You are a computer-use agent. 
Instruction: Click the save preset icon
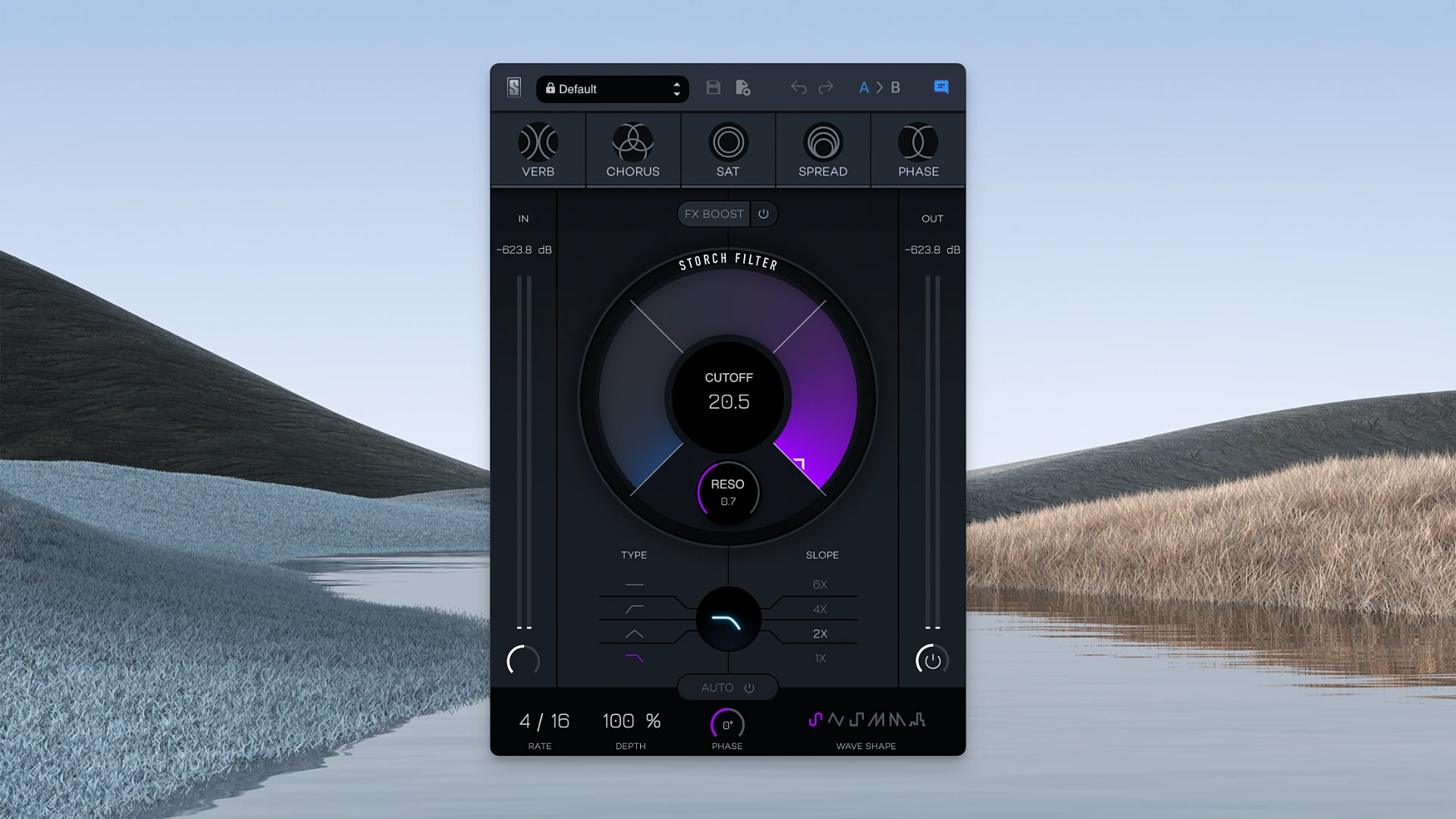[713, 87]
